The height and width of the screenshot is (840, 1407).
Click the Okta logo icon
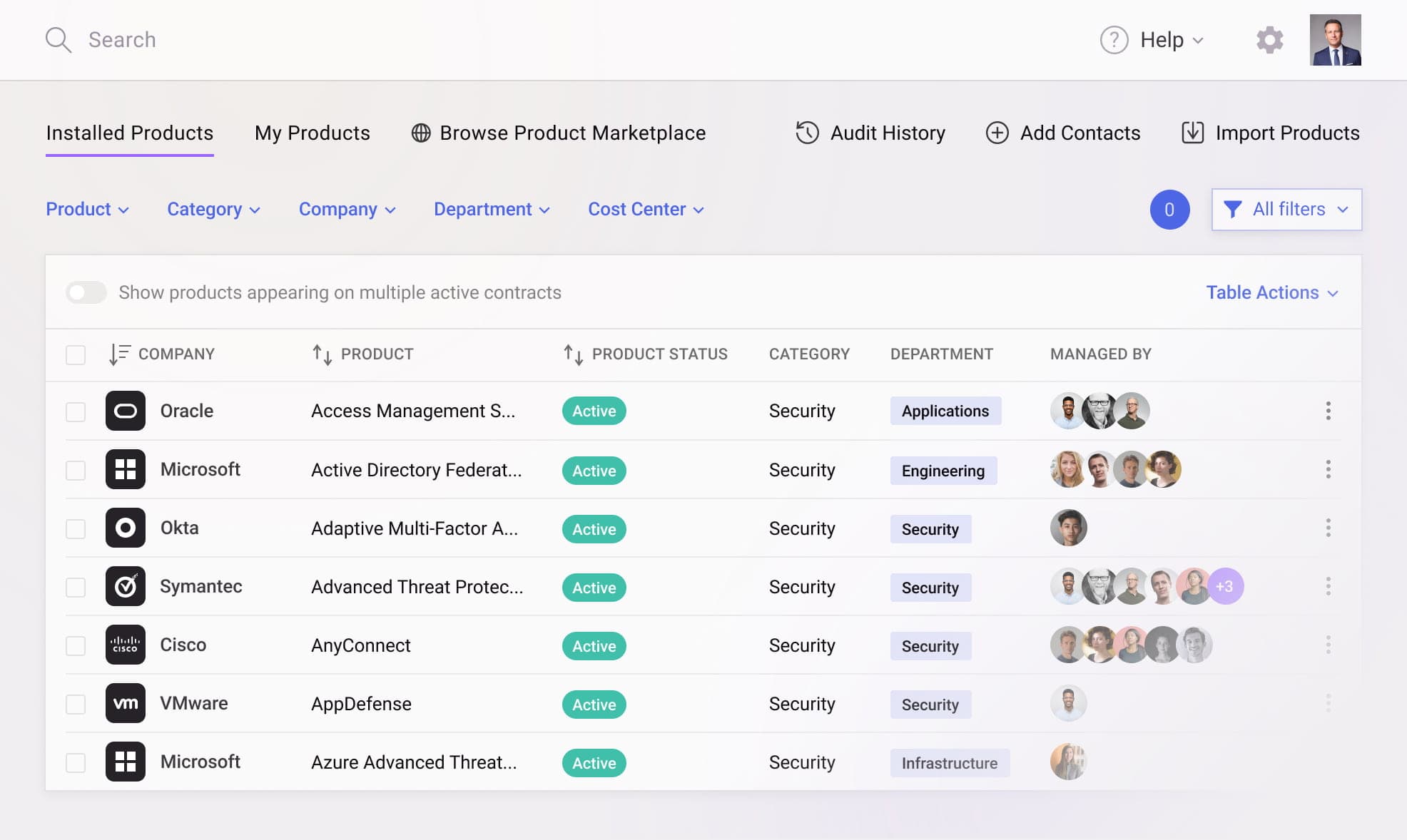click(126, 528)
